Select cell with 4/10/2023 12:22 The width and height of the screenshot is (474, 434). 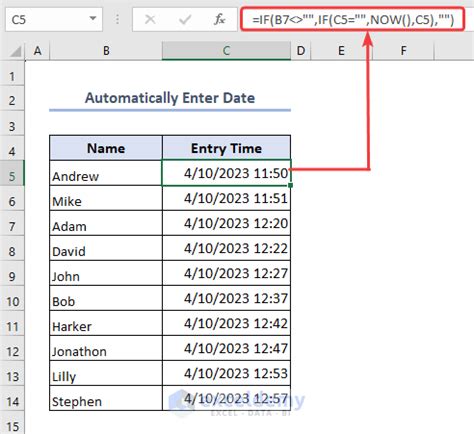point(226,248)
